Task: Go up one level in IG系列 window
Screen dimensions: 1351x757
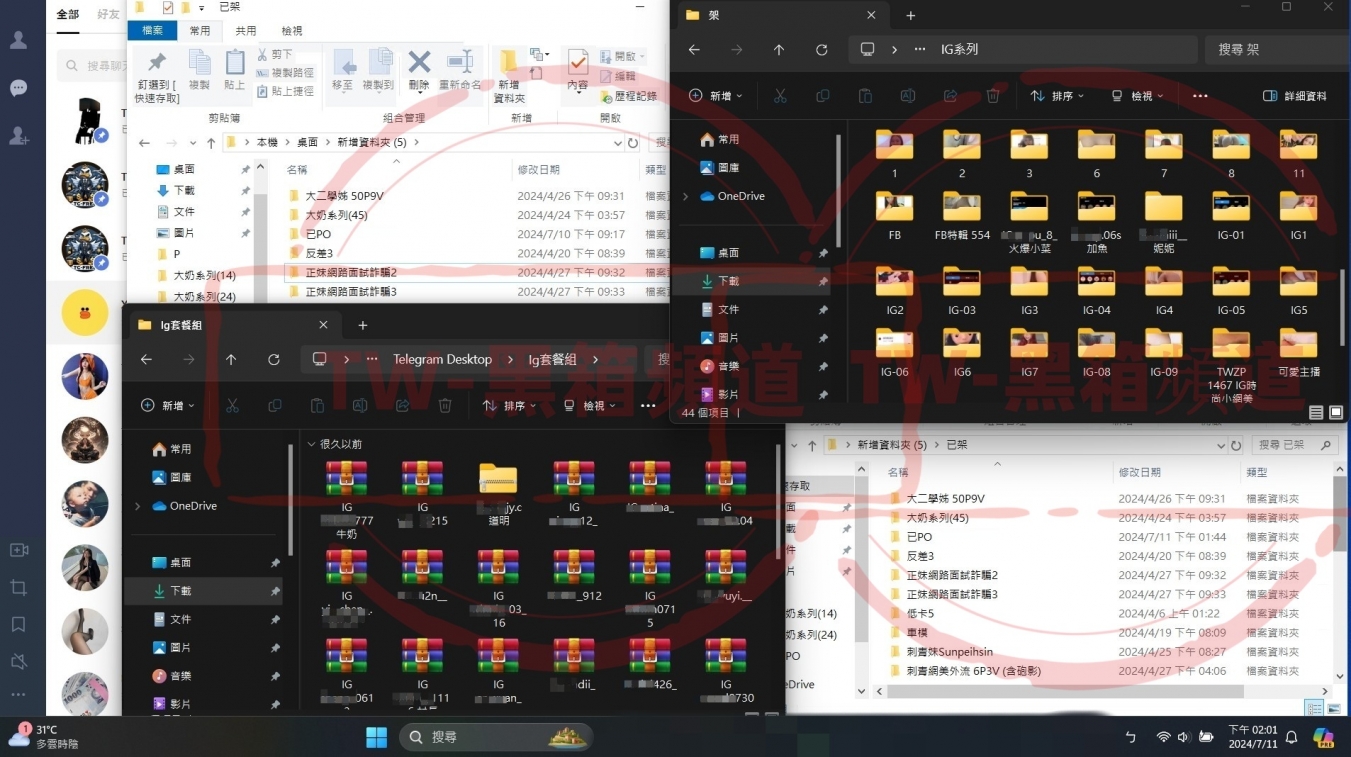Action: [x=779, y=49]
